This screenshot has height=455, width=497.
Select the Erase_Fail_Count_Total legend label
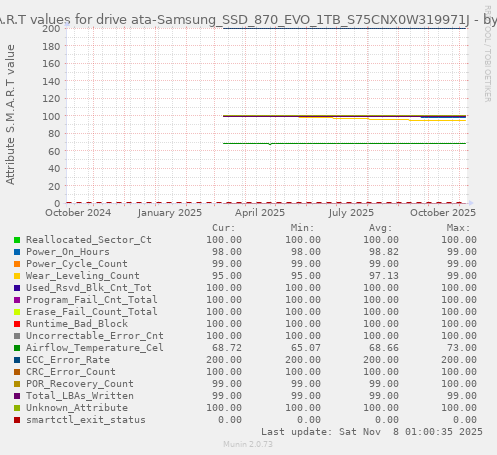click(x=92, y=312)
